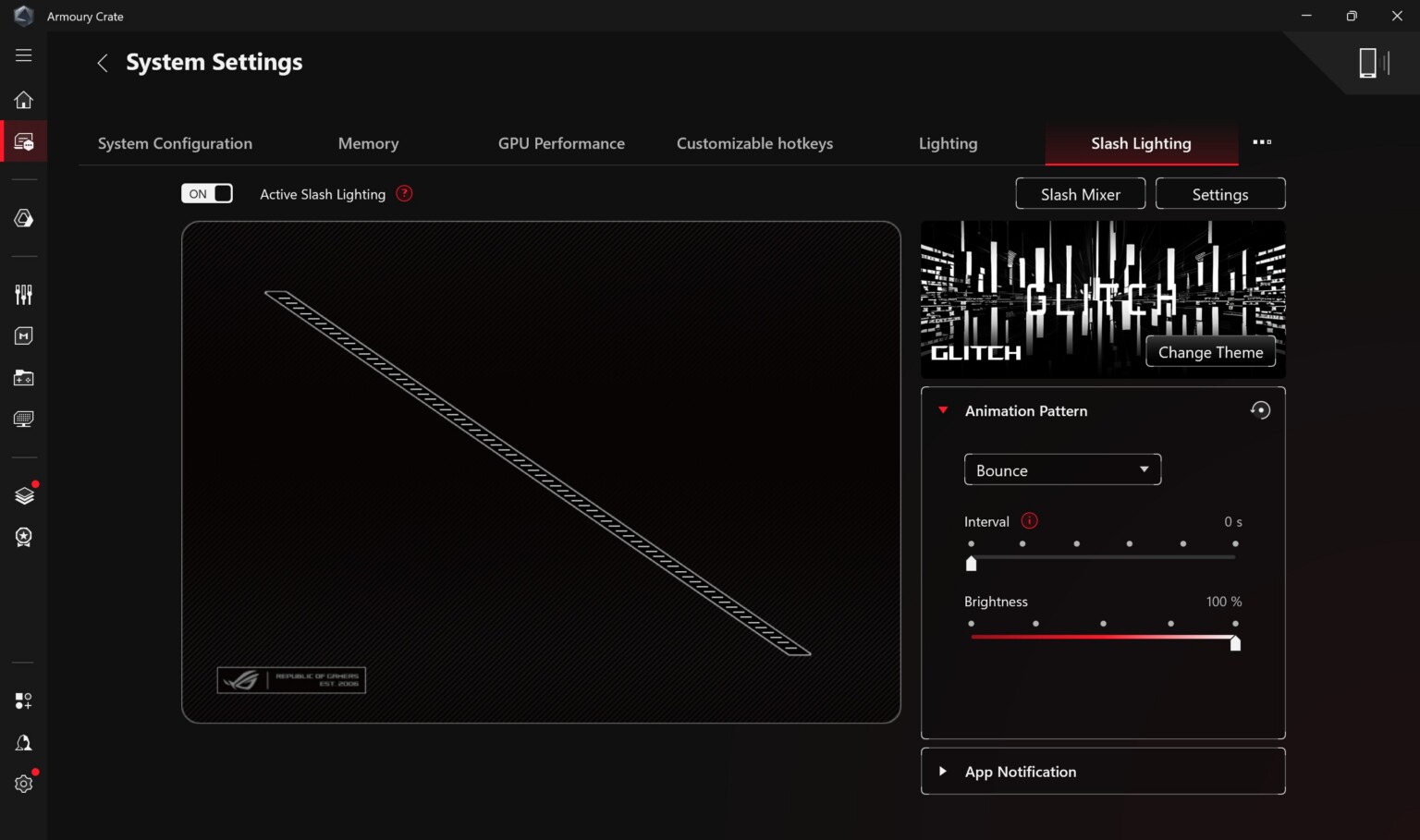Open the stacked layers sidebar icon
Image resolution: width=1420 pixels, height=840 pixels.
coord(24,495)
